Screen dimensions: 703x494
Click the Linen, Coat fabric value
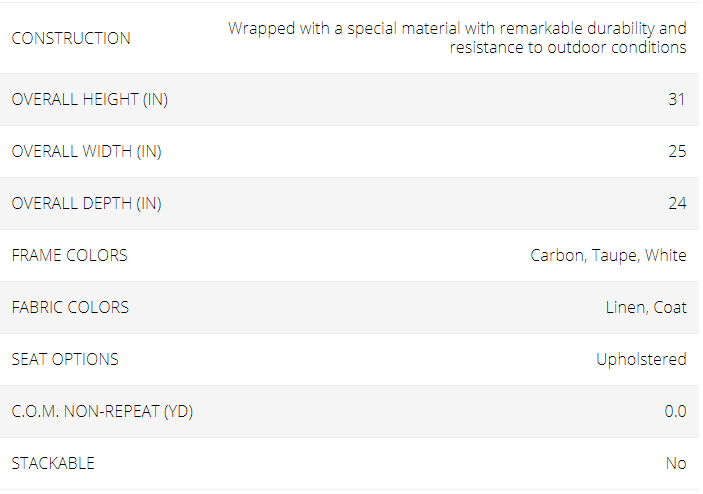coord(646,308)
